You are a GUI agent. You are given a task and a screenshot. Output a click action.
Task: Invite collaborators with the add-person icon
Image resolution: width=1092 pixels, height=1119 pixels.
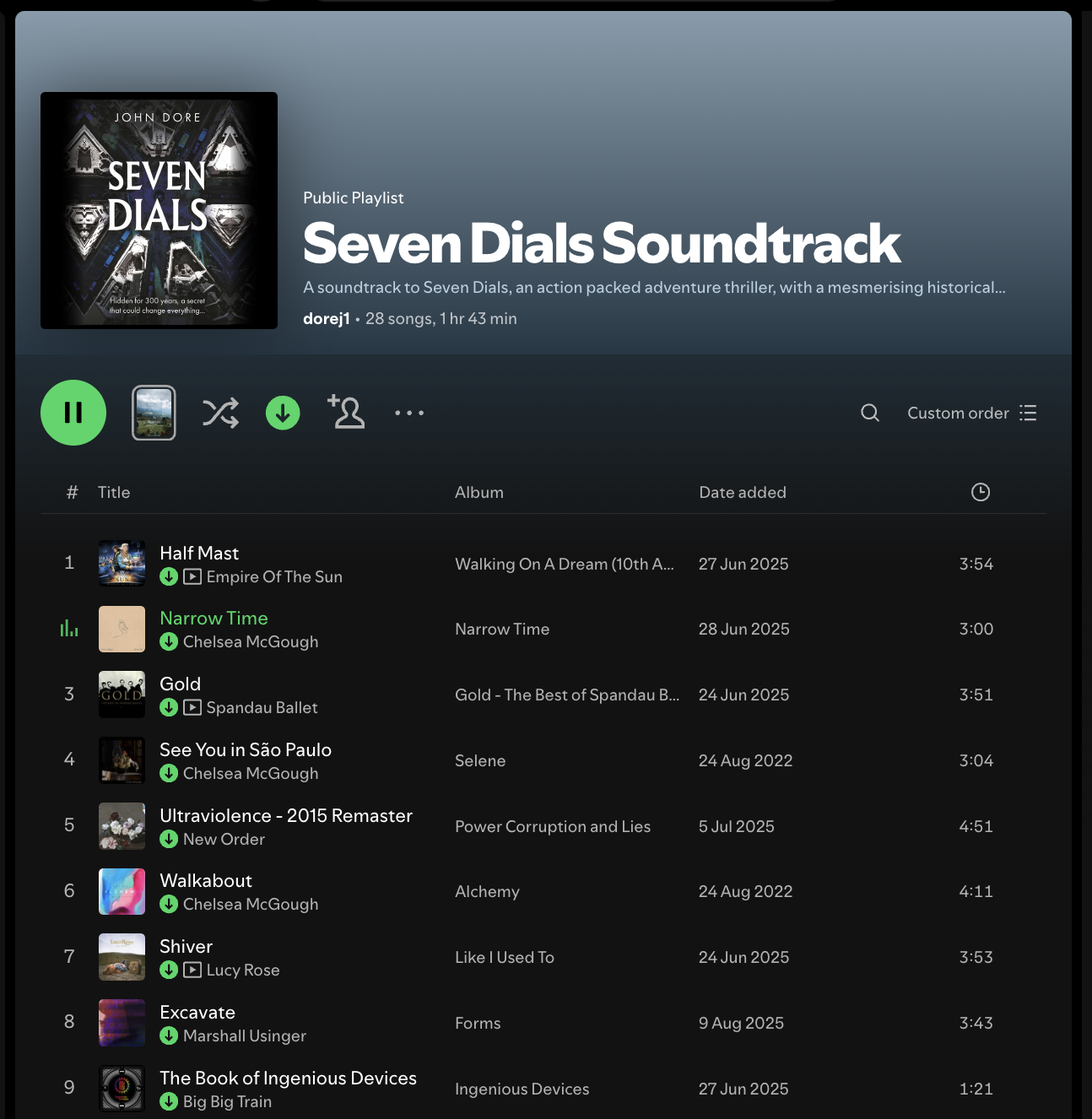[346, 412]
